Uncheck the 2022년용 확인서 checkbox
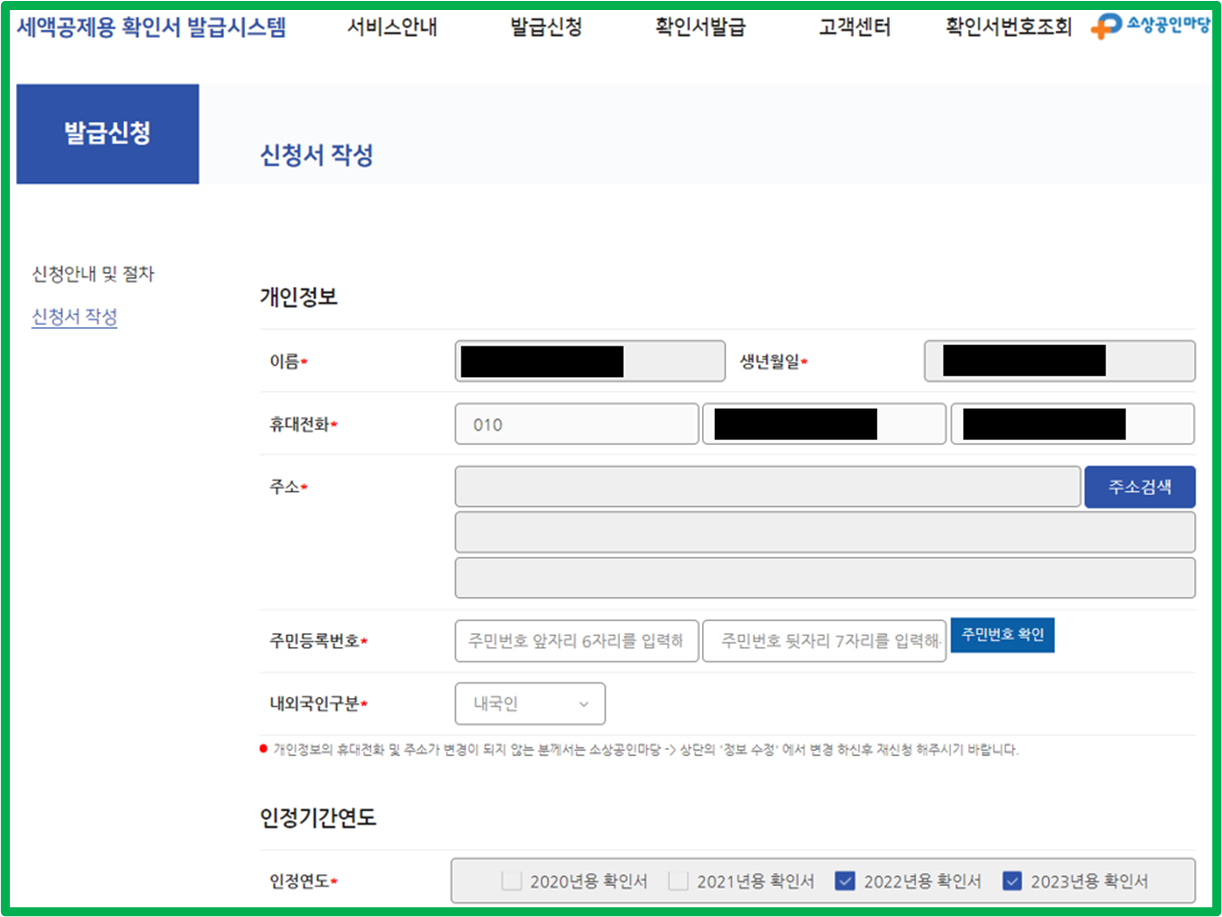 click(845, 881)
